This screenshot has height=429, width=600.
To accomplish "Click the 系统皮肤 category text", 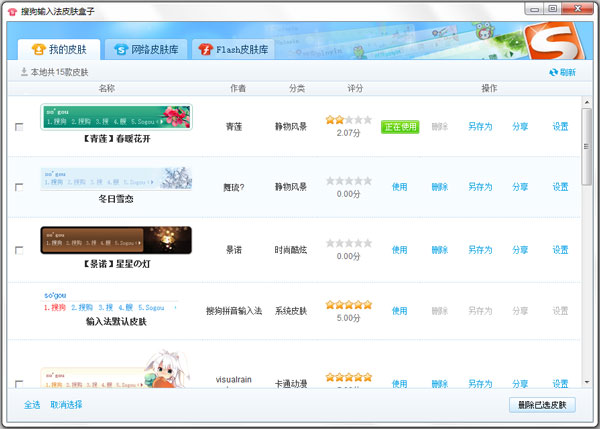I will tap(291, 311).
